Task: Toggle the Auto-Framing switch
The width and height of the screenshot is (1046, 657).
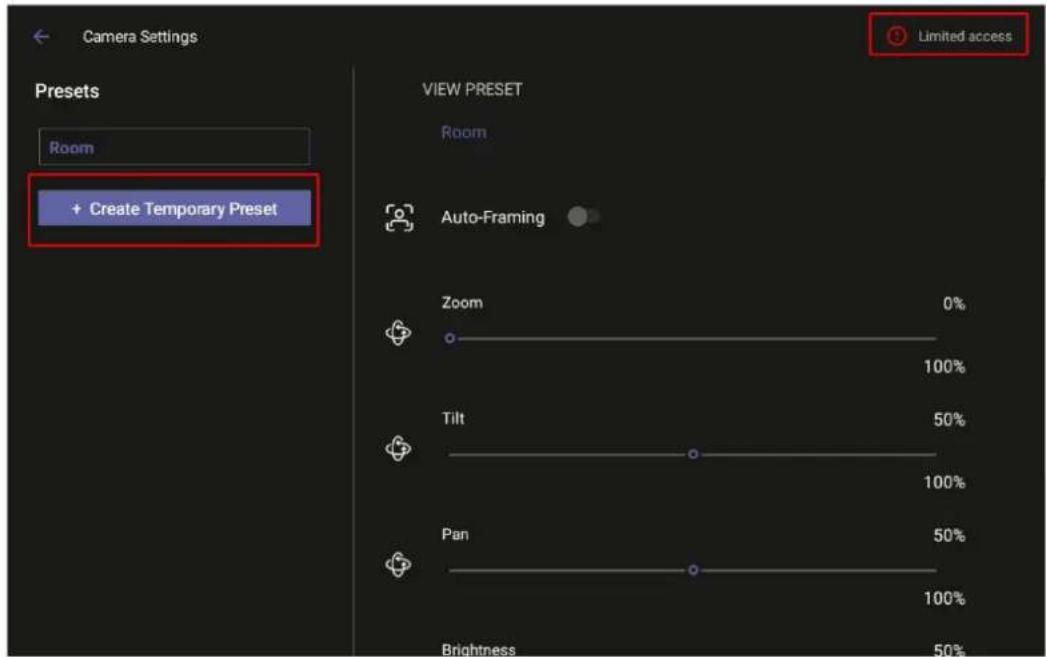Action: [x=584, y=217]
